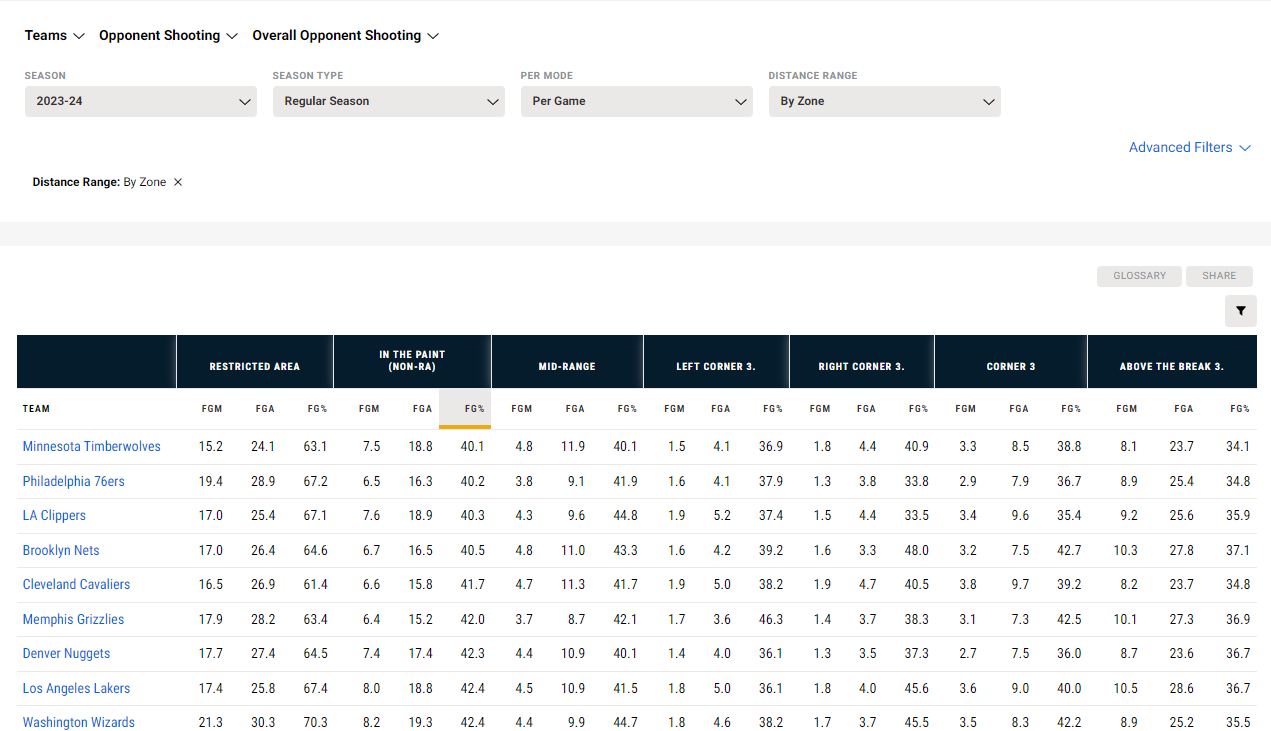This screenshot has width=1271, height=731.
Task: Open the Teams navigation menu
Action: click(55, 35)
